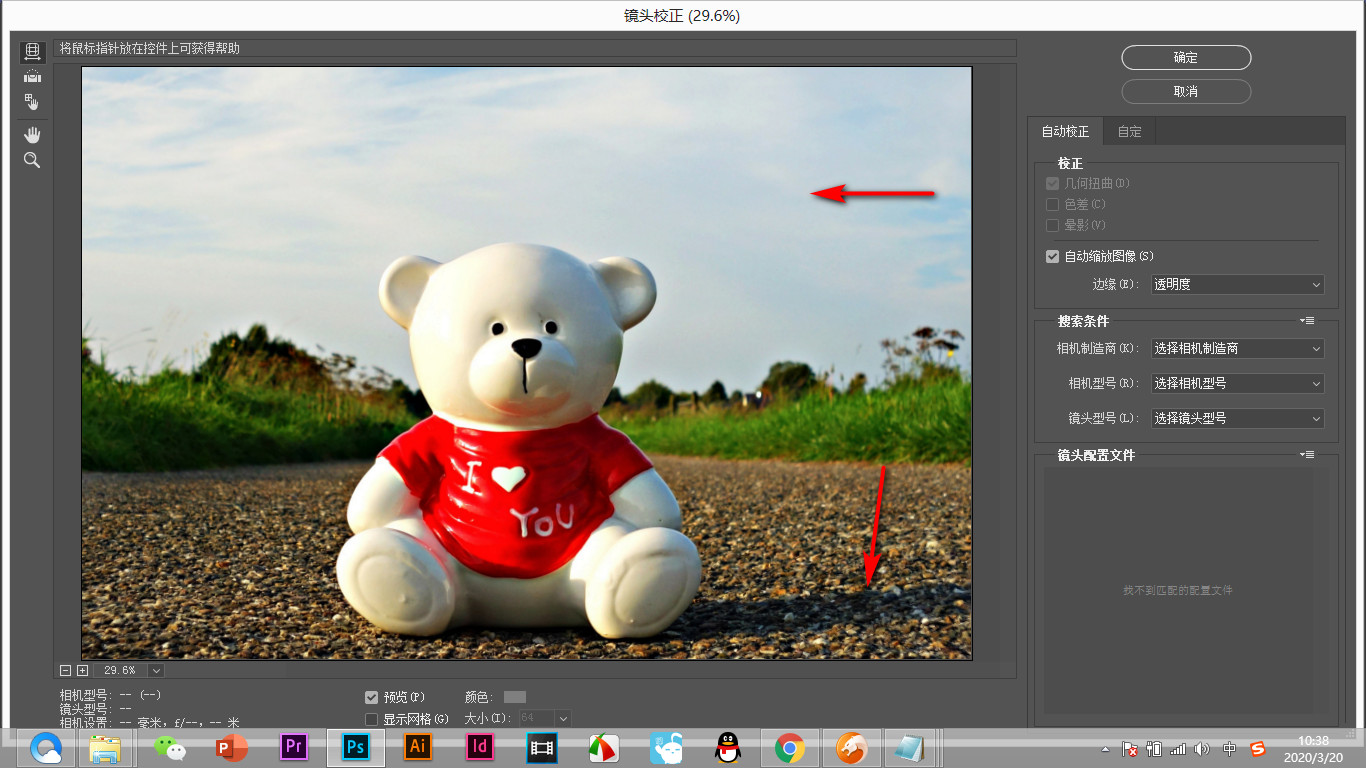The image size is (1366, 768).
Task: Open Google Chrome from the taskbar
Action: (x=790, y=747)
